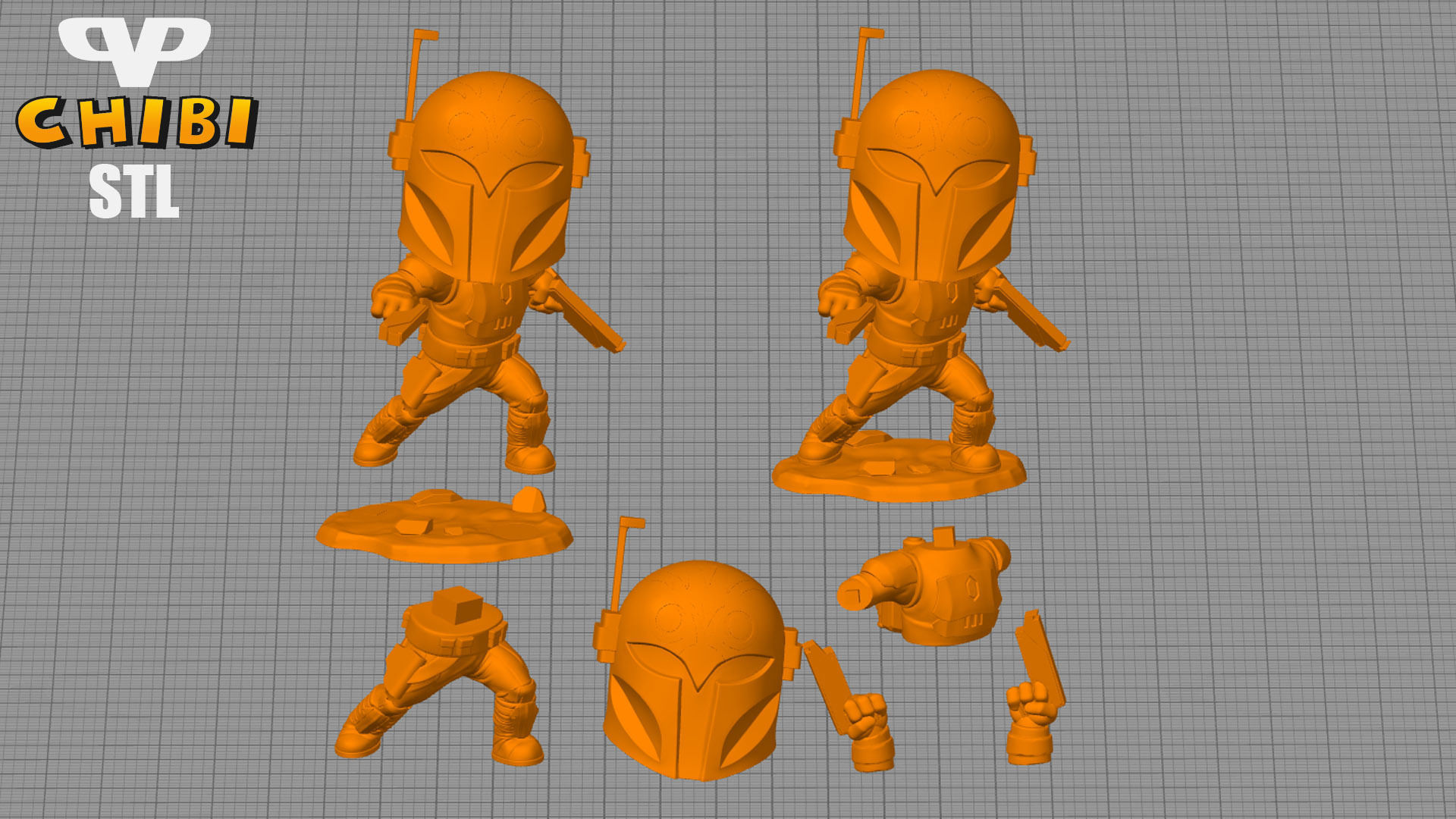Pick the separate rocky base part

point(444,526)
